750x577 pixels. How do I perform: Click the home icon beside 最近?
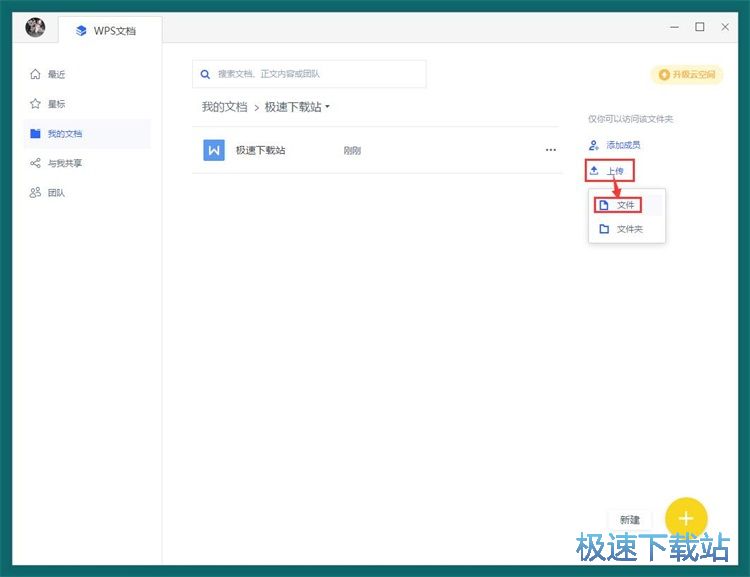35,74
